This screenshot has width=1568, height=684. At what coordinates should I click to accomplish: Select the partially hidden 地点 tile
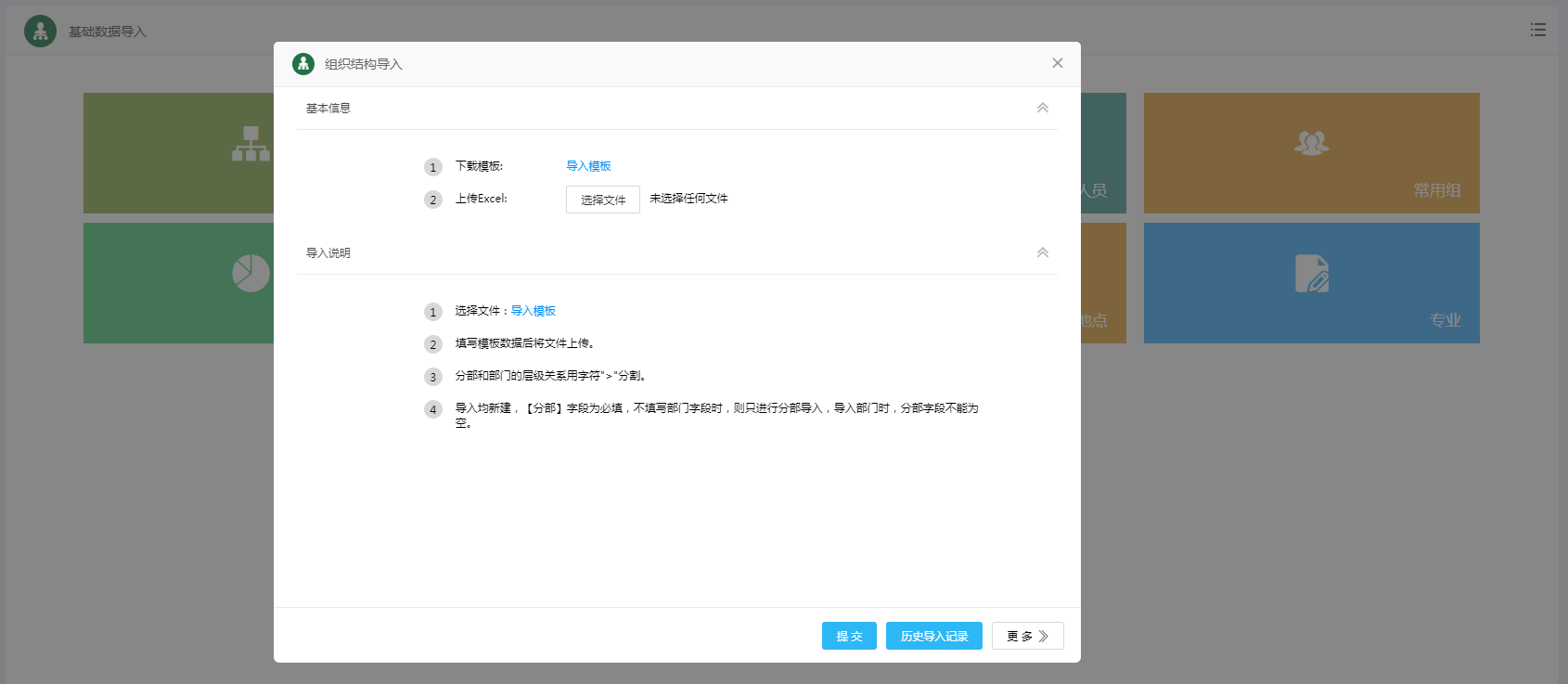pyautogui.click(x=1102, y=283)
